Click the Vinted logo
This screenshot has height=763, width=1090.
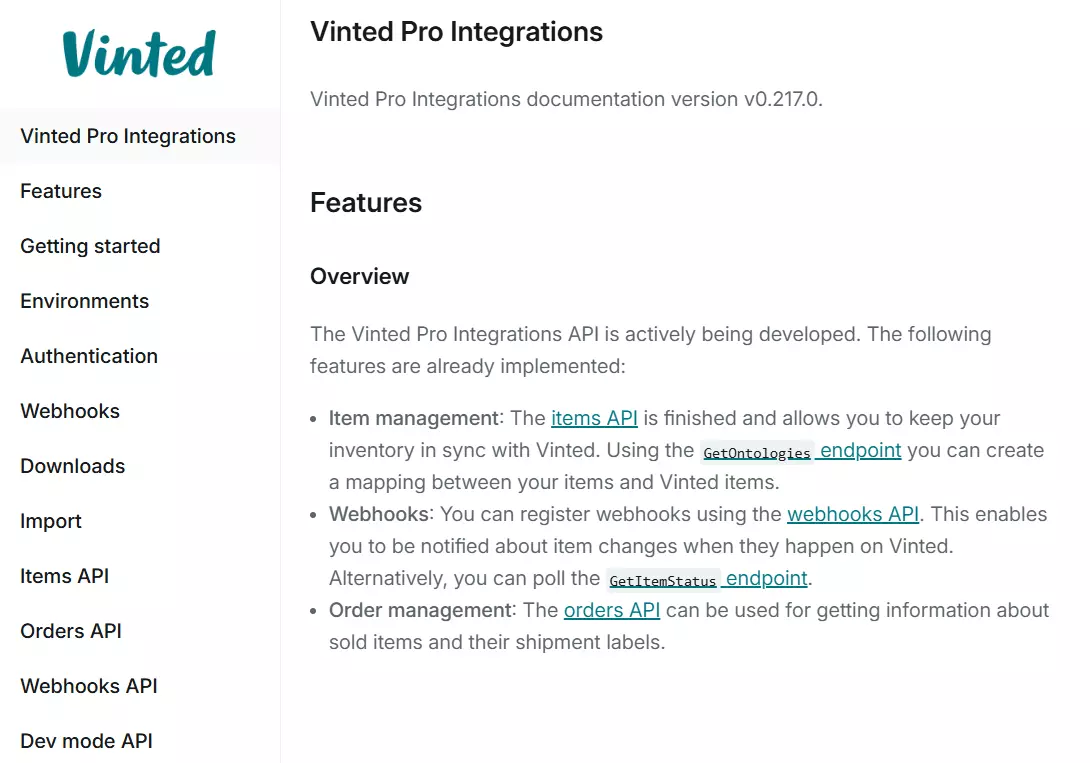pyautogui.click(x=138, y=55)
